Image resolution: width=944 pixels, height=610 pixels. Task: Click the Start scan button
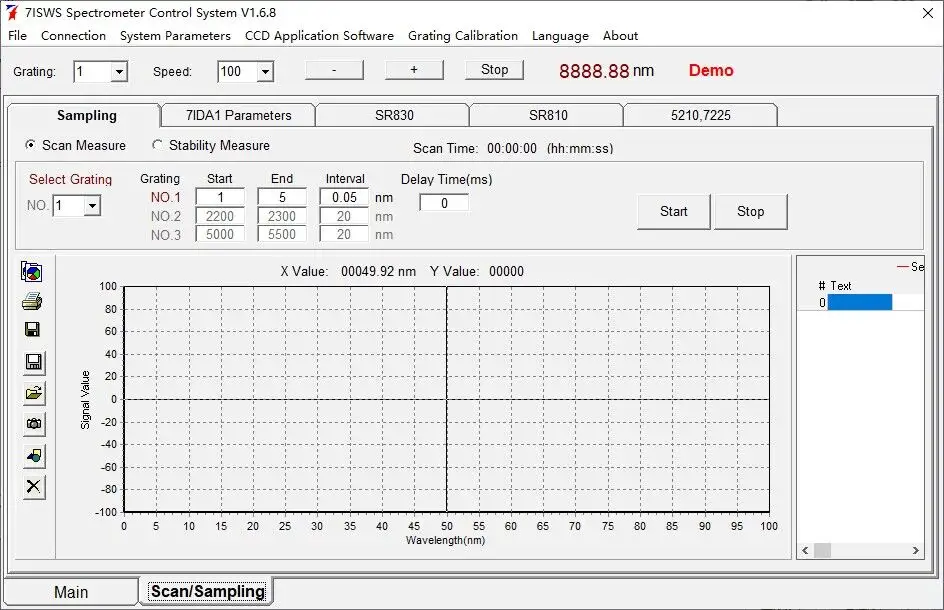click(674, 211)
